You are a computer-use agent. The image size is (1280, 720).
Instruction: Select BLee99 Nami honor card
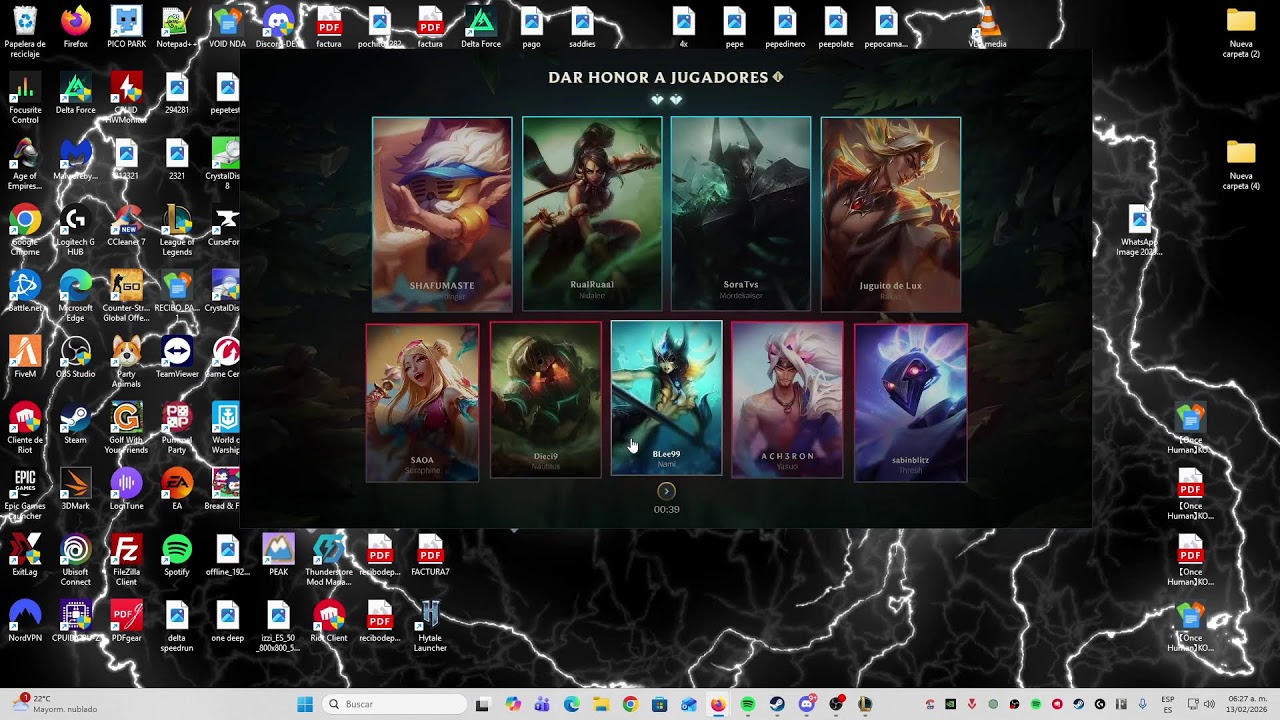pyautogui.click(x=666, y=398)
